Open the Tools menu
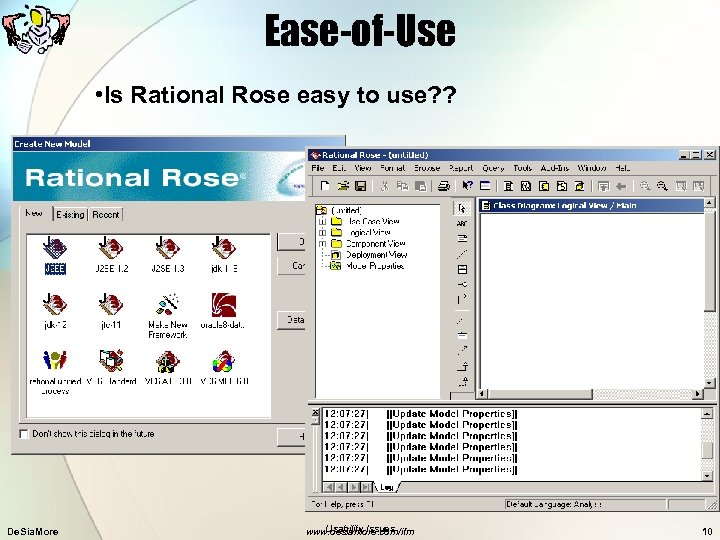The width and height of the screenshot is (720, 540). click(x=523, y=168)
